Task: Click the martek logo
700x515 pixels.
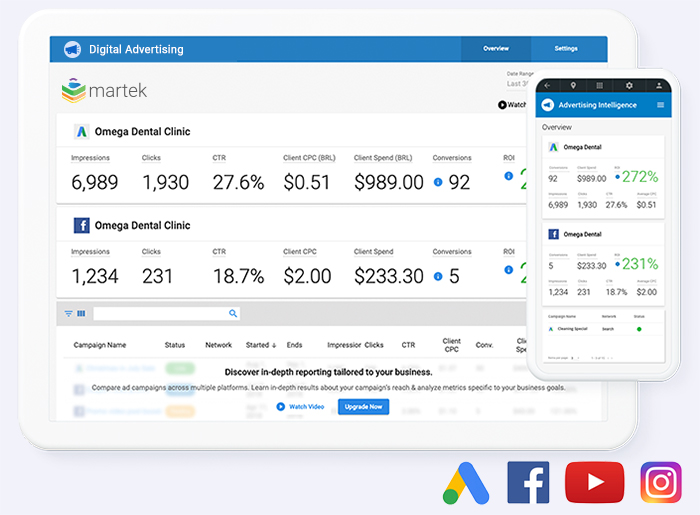Action: tap(104, 90)
